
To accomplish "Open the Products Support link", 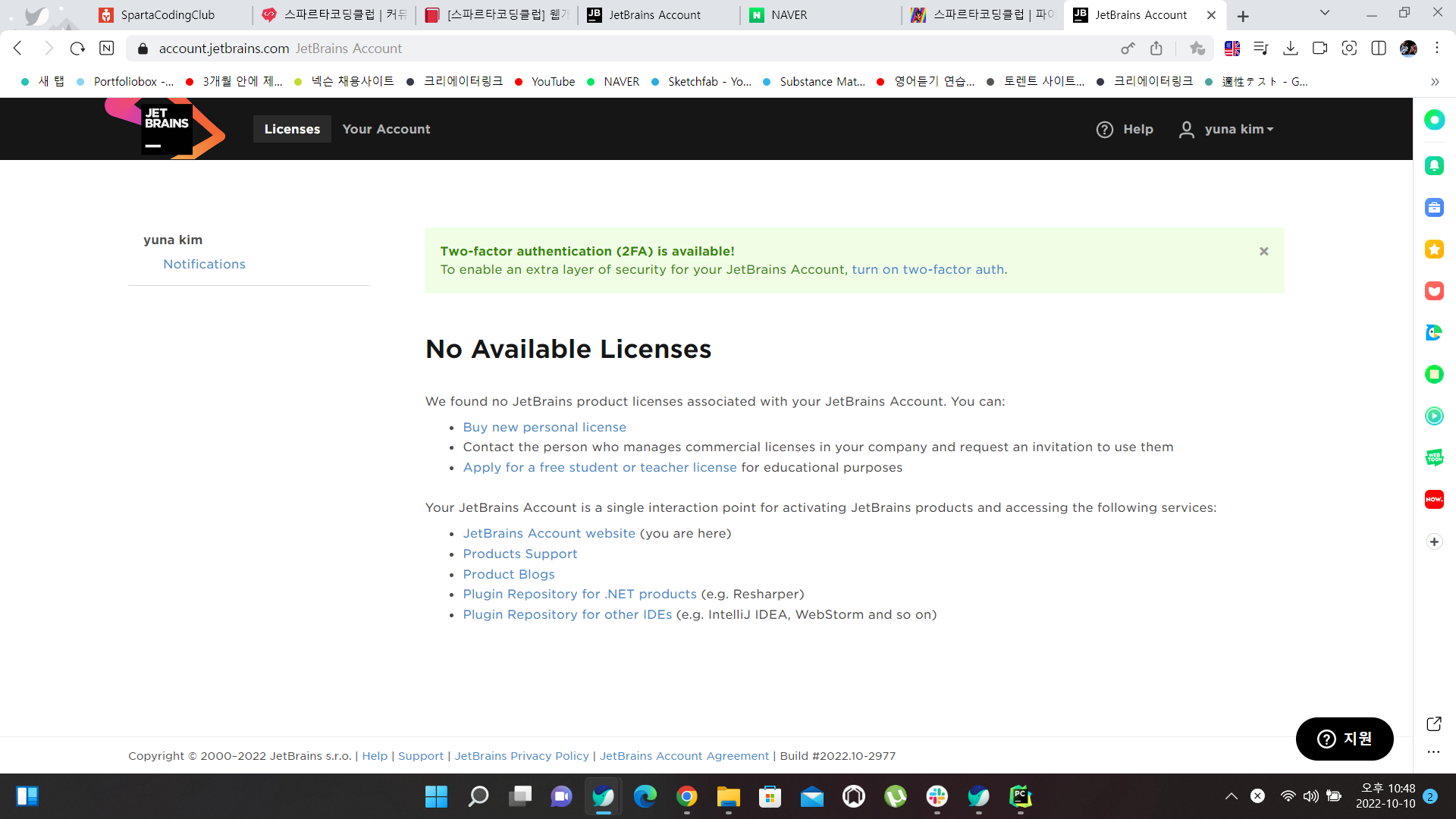I will tap(520, 554).
